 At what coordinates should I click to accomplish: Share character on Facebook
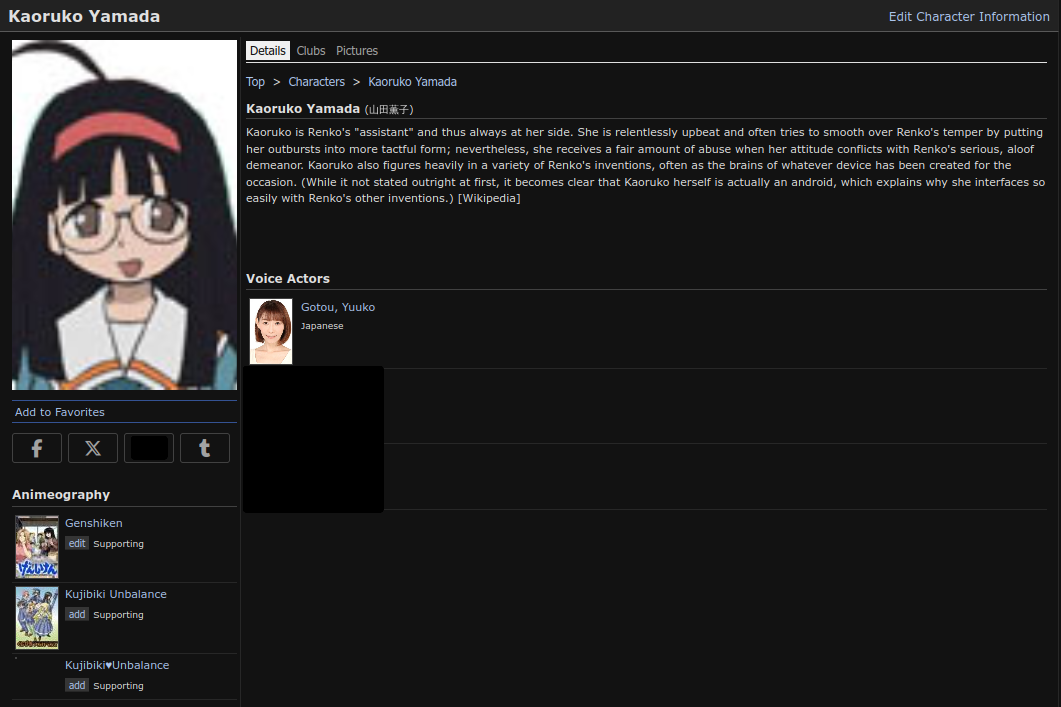pyautogui.click(x=37, y=448)
